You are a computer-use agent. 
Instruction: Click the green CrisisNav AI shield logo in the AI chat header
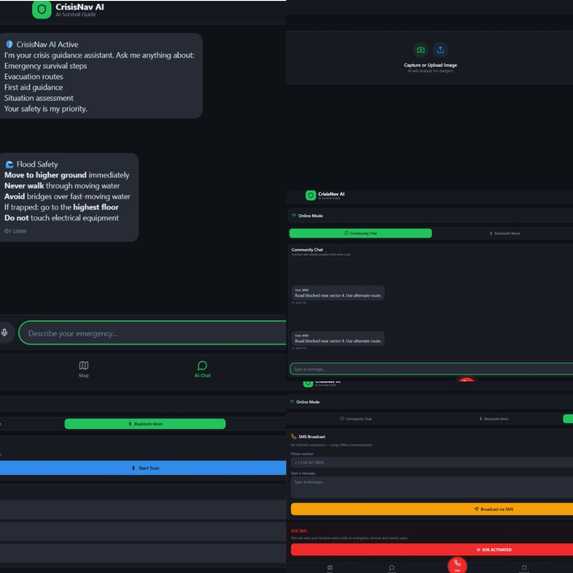point(42,10)
